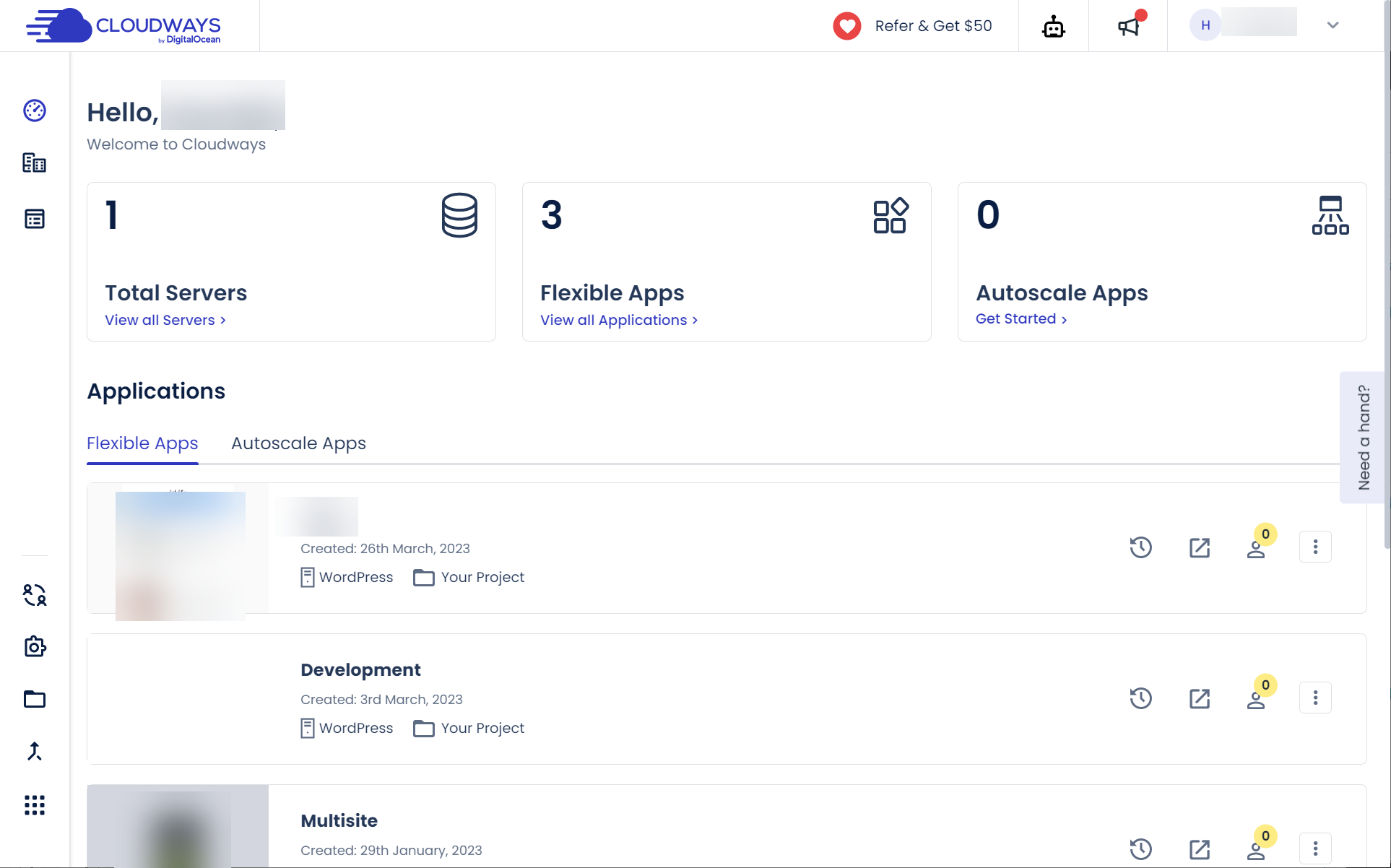Open the bot or AI assistant icon

pos(1053,25)
